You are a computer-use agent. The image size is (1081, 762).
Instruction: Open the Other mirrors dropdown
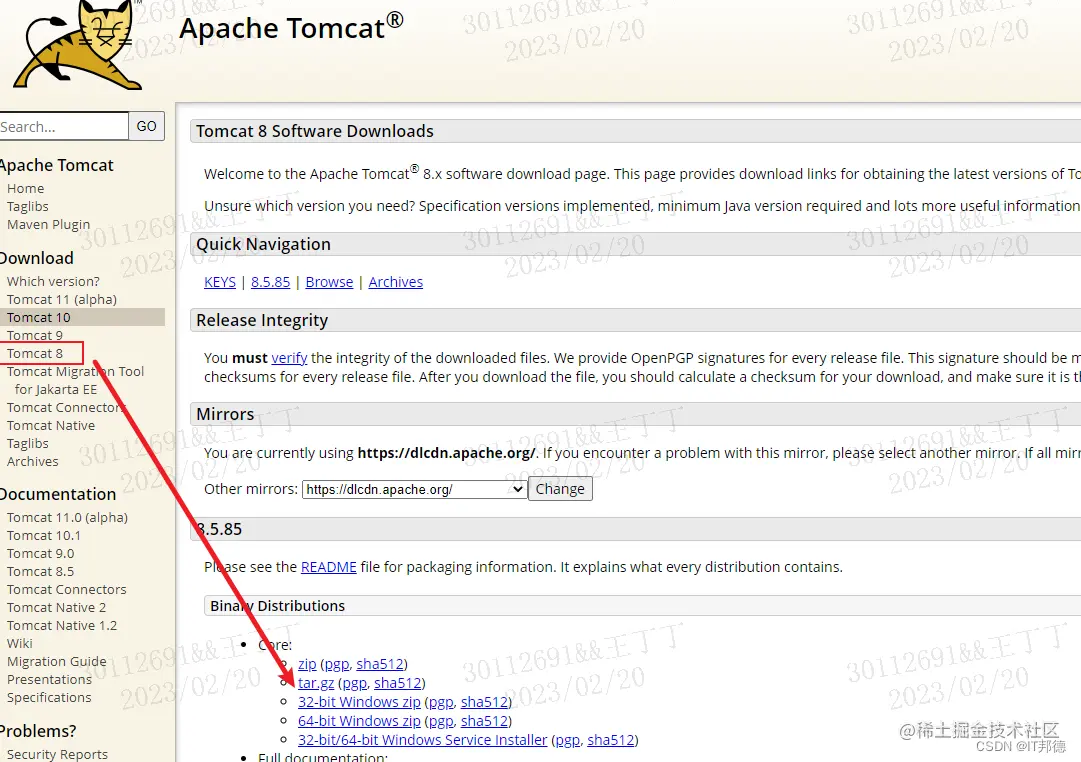coord(414,489)
